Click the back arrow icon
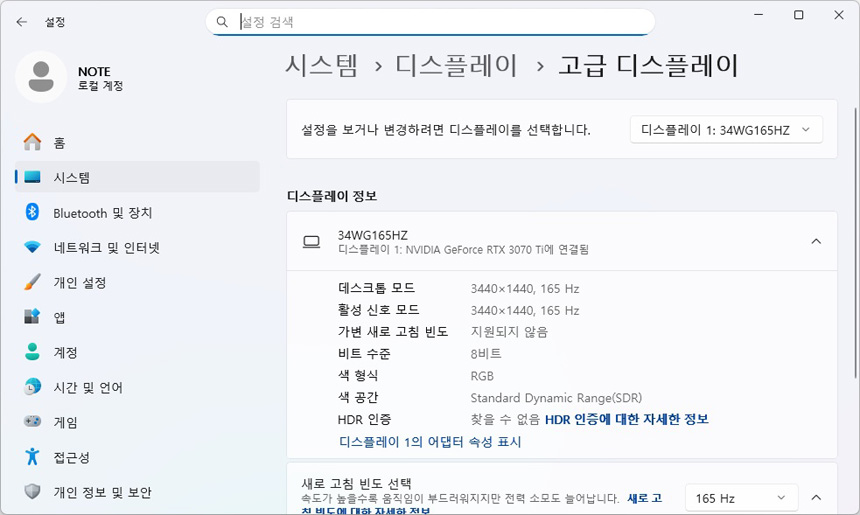Screen dimensions: 860x515 click(22, 21)
